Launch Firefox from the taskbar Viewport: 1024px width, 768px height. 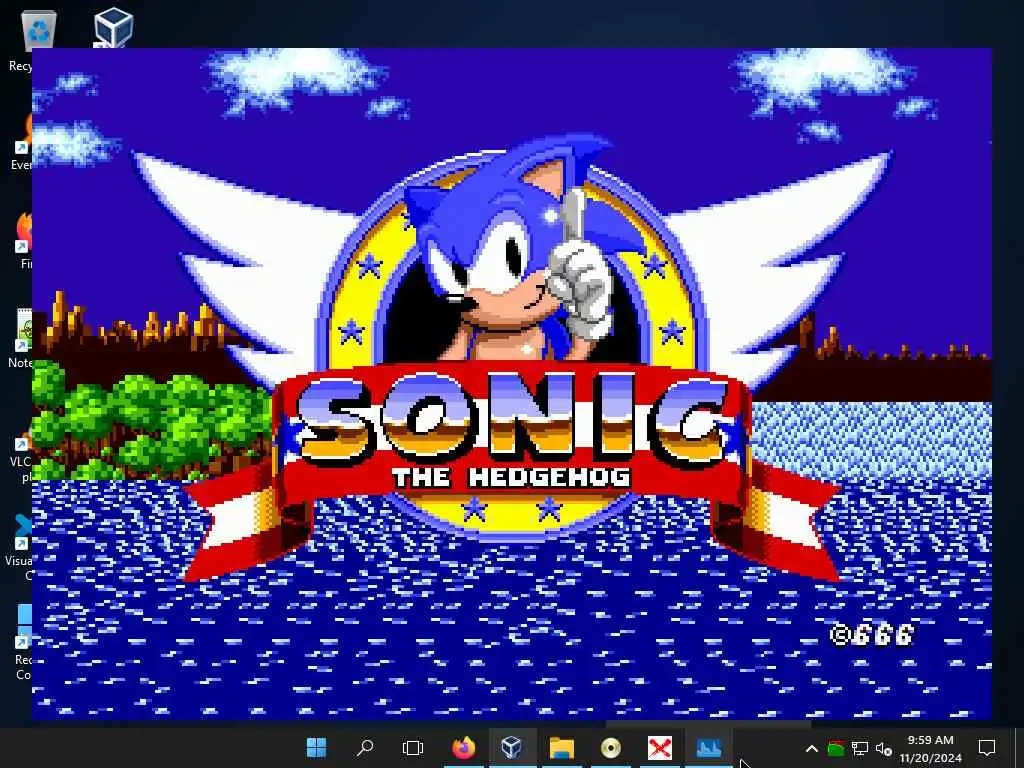(464, 748)
